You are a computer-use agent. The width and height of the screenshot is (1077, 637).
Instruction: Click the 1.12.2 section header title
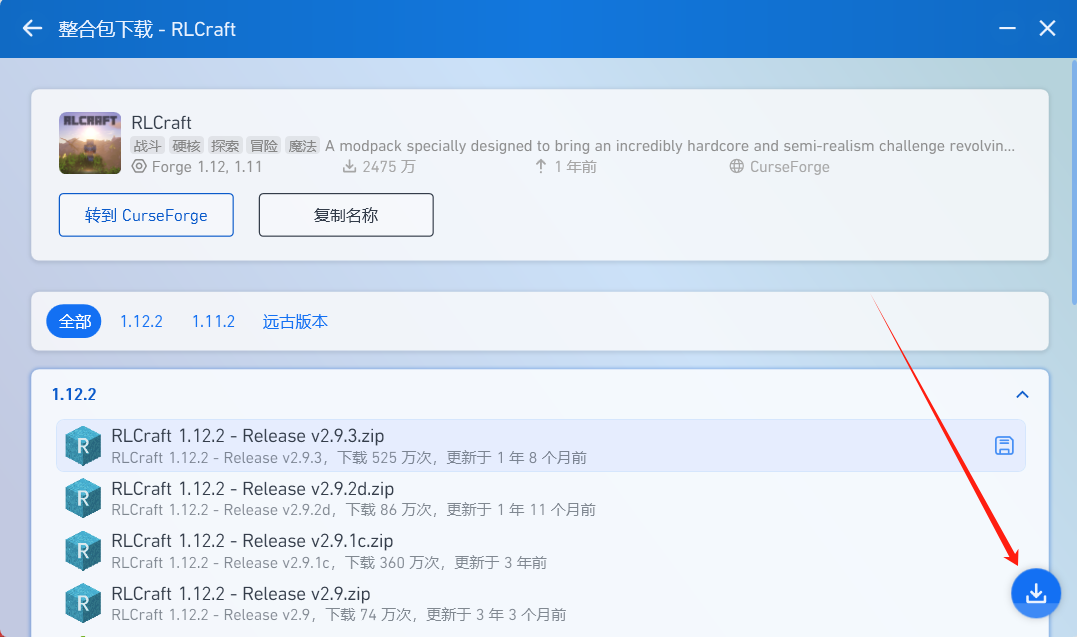click(74, 394)
